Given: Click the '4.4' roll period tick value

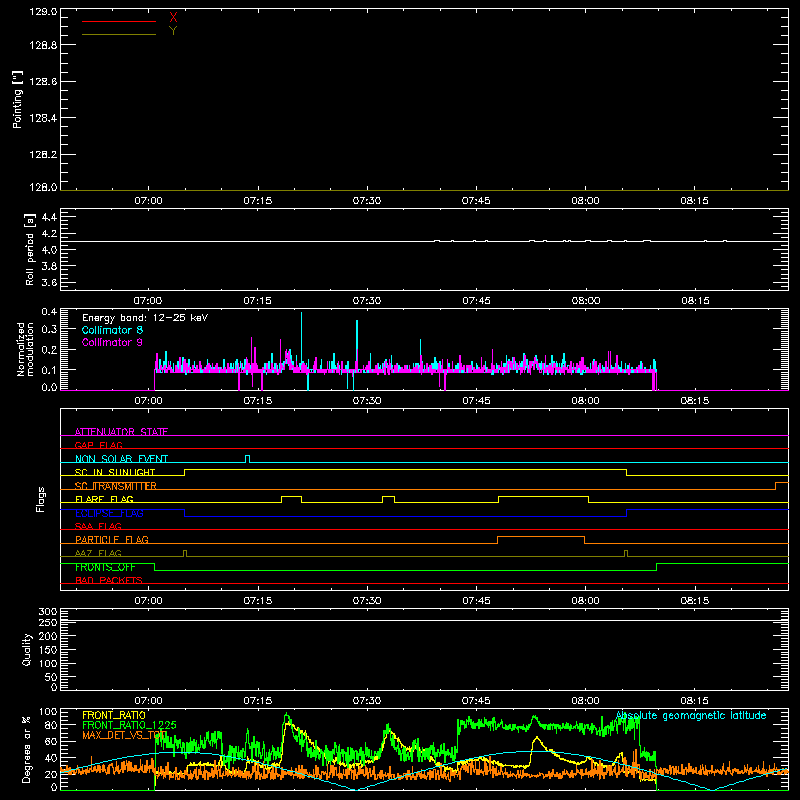Looking at the screenshot, I should tap(49, 217).
